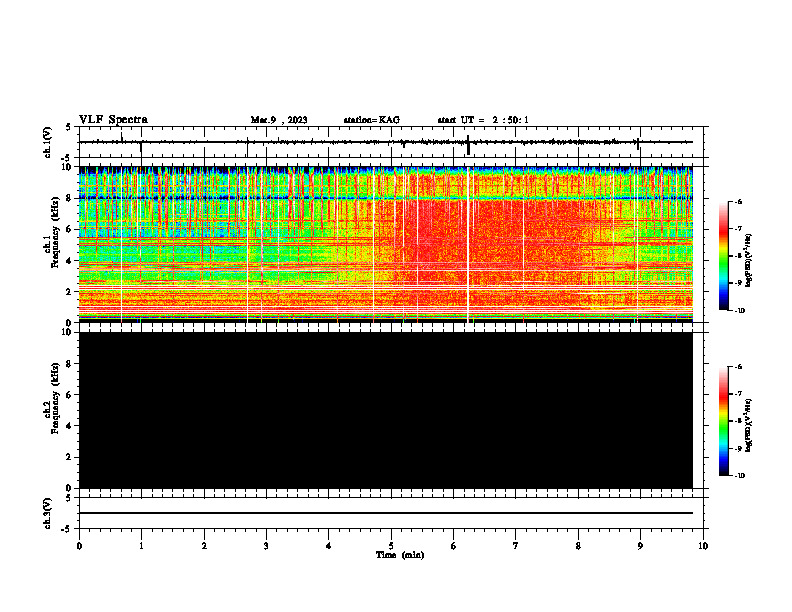Click the "4" tick on ch.1 frequency axis

pos(70,260)
